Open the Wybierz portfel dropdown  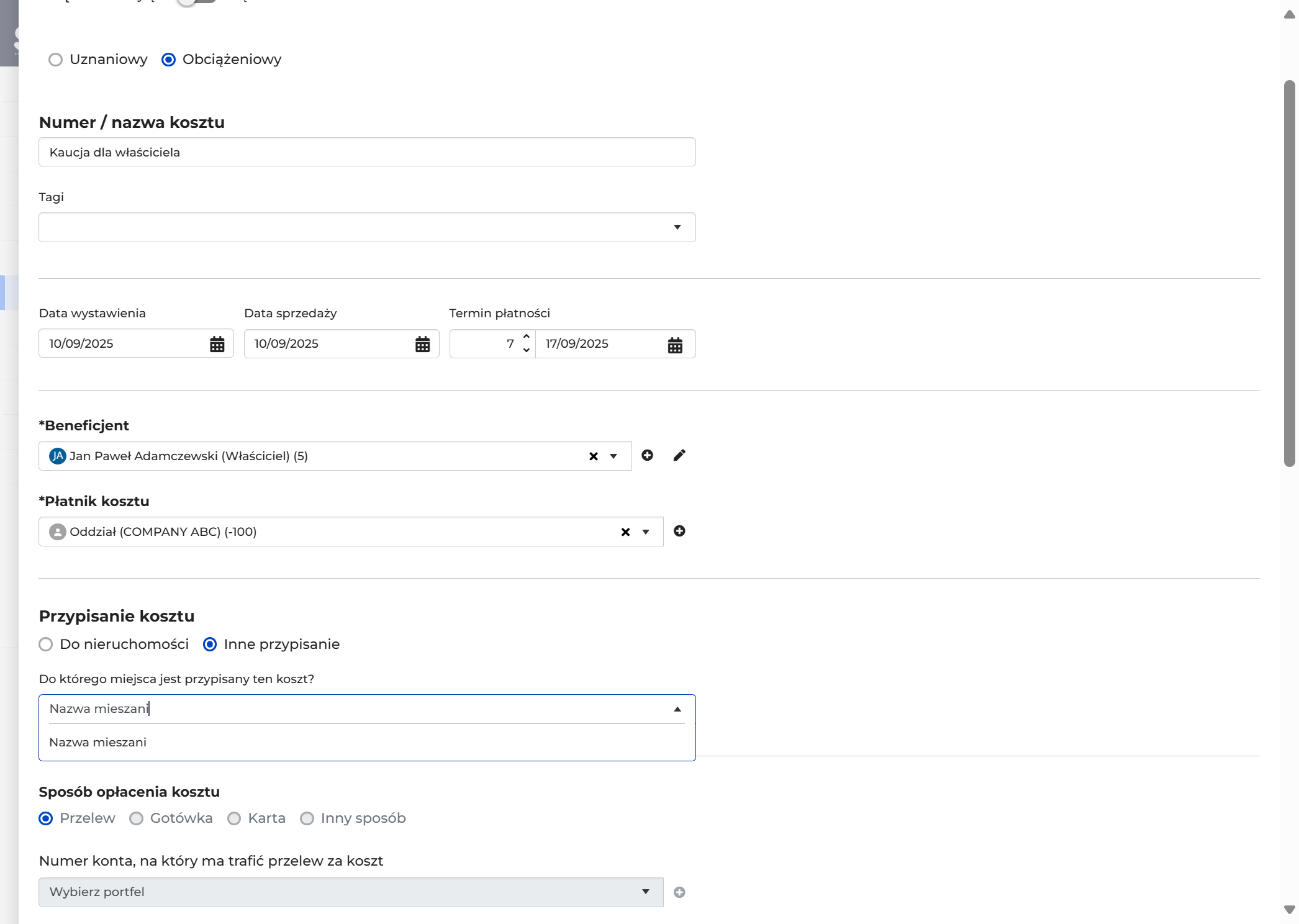coord(351,892)
